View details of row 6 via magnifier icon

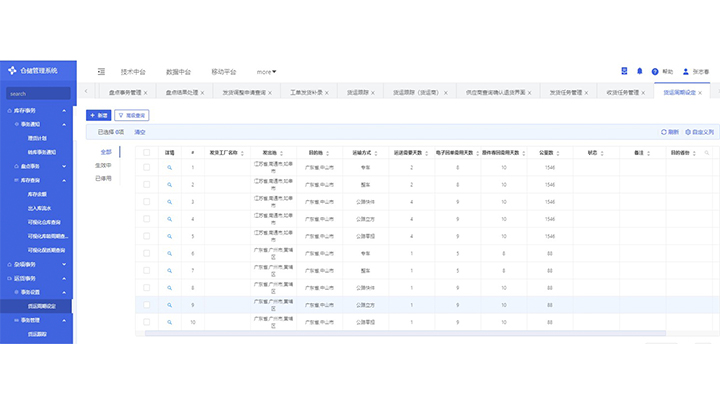tap(169, 253)
